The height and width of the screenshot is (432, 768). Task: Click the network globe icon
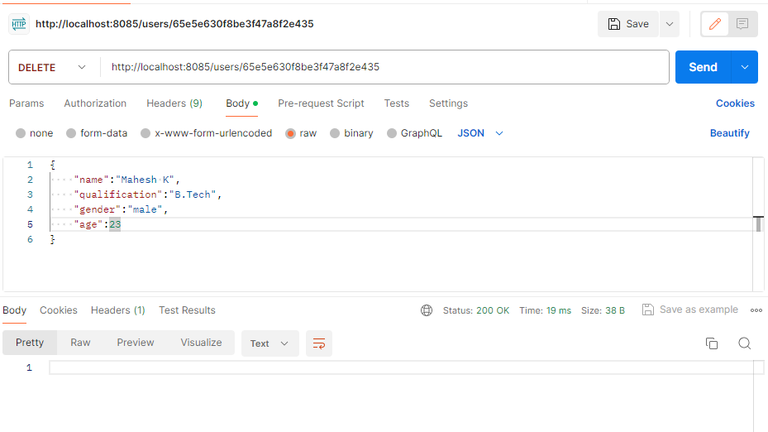[428, 310]
